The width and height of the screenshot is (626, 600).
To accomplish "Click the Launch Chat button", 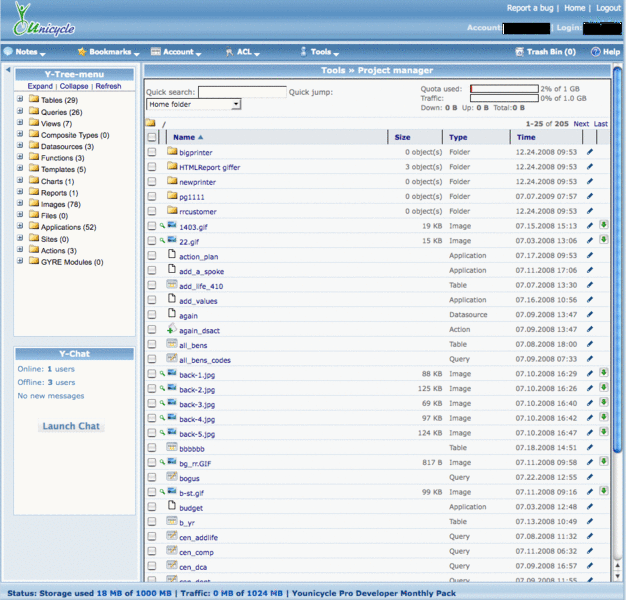I will click(71, 426).
